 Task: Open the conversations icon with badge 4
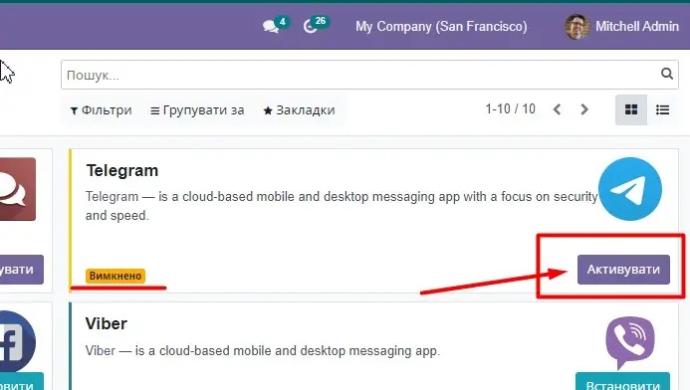pos(275,25)
